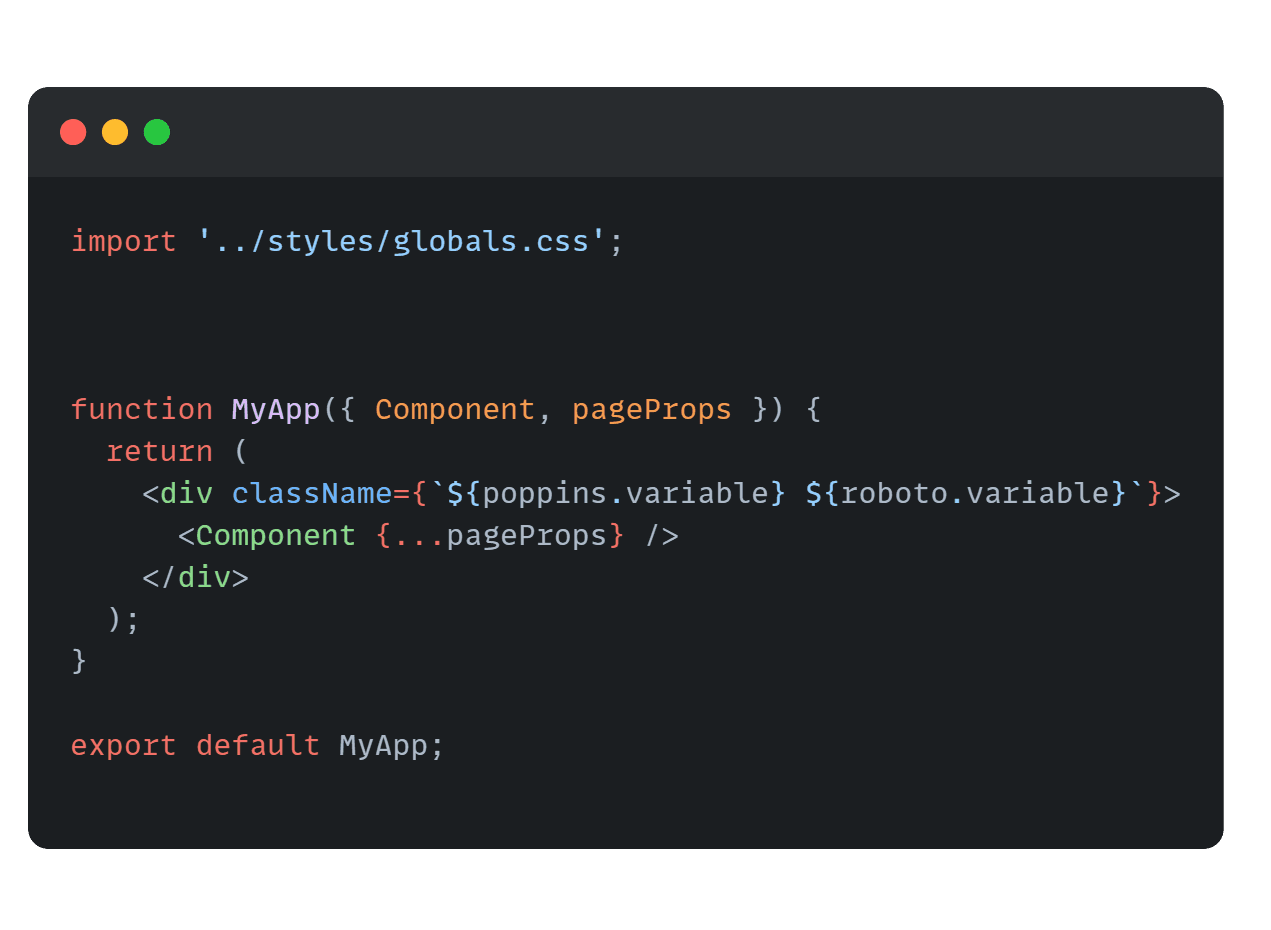Click MyApp in the export statement
Image resolution: width=1271 pixels, height=930 pixels.
(x=383, y=745)
